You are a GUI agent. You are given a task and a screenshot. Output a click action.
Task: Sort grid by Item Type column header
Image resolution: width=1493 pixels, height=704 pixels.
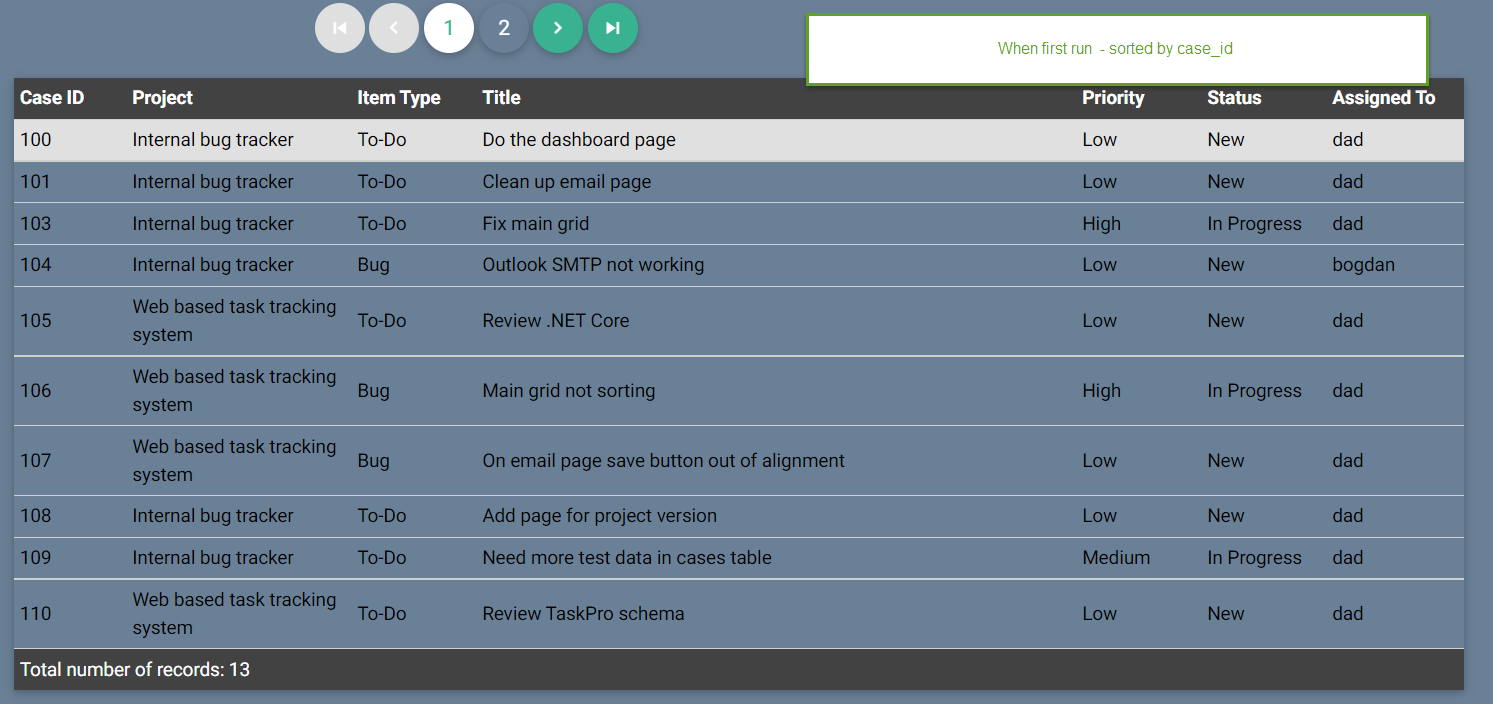click(399, 98)
